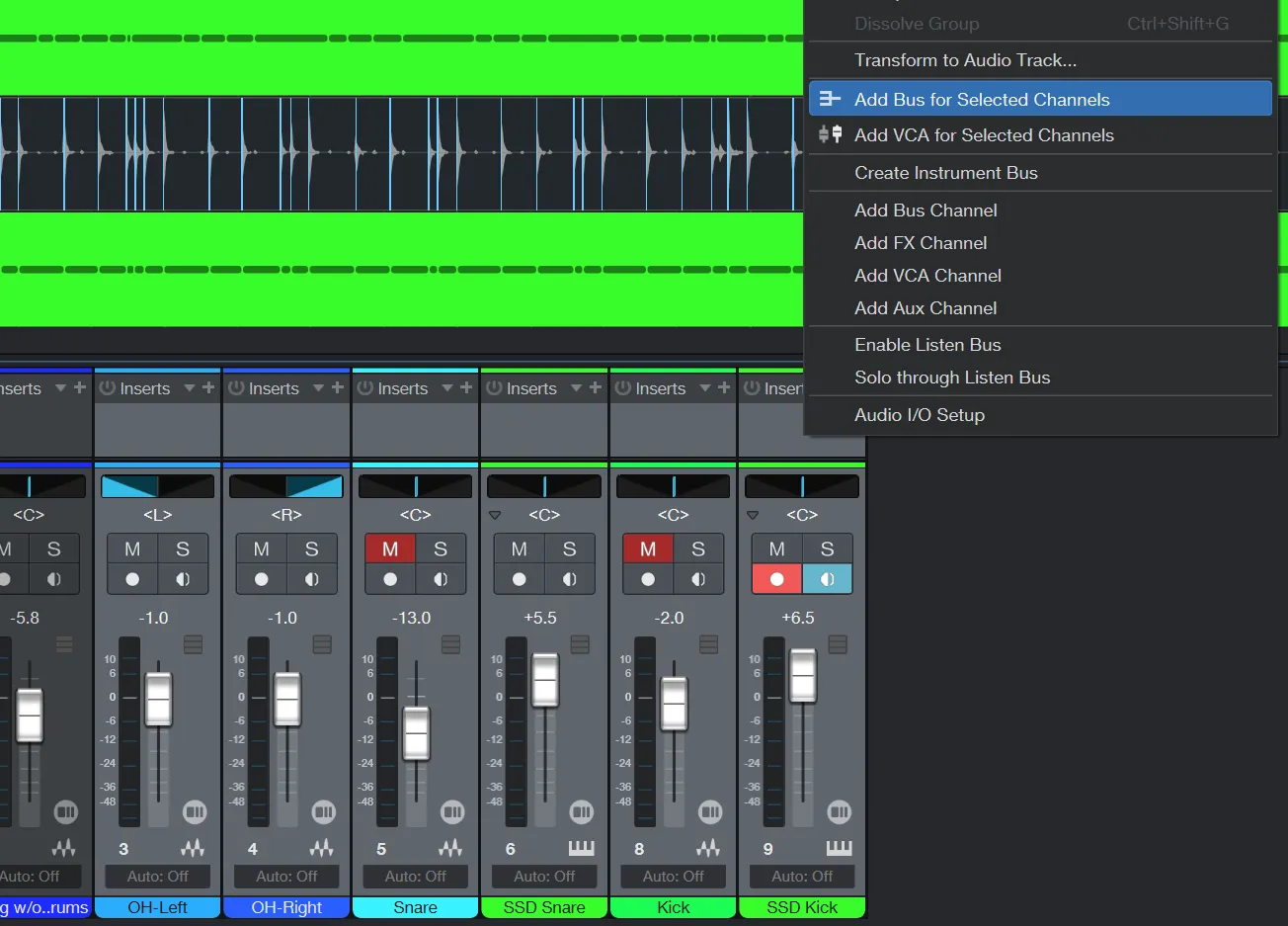The image size is (1288, 926).
Task: Open the Auto: Off menu on Kick channel
Action: 673,877
